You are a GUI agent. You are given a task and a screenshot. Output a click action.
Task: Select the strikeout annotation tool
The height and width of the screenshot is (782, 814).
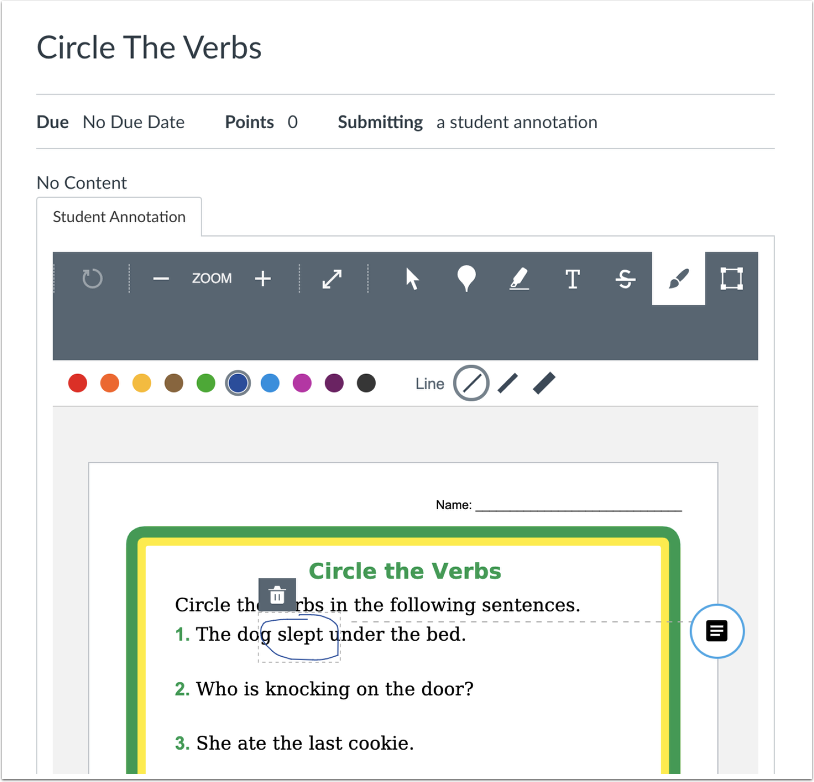[x=626, y=279]
